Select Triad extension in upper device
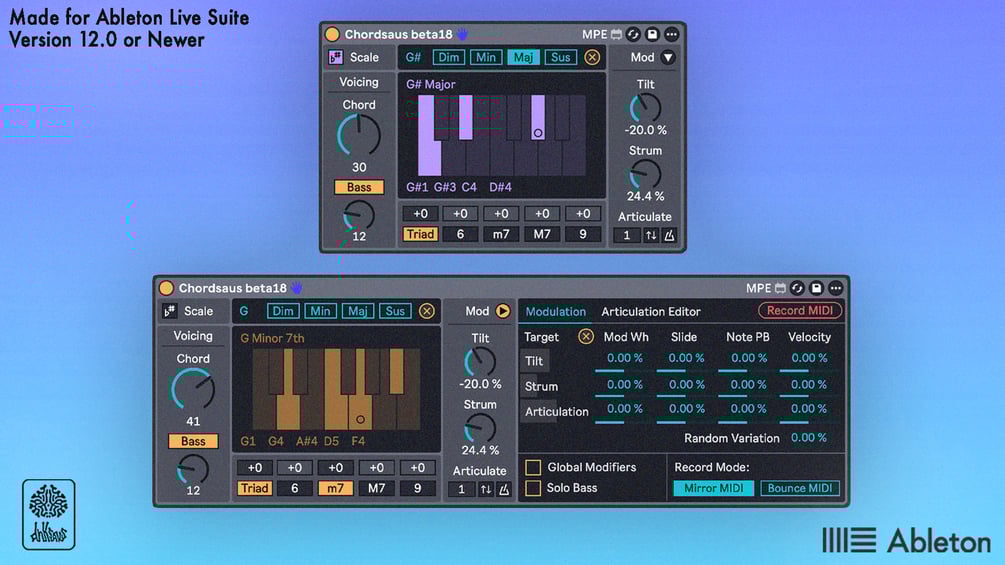Image resolution: width=1005 pixels, height=565 pixels. (420, 234)
